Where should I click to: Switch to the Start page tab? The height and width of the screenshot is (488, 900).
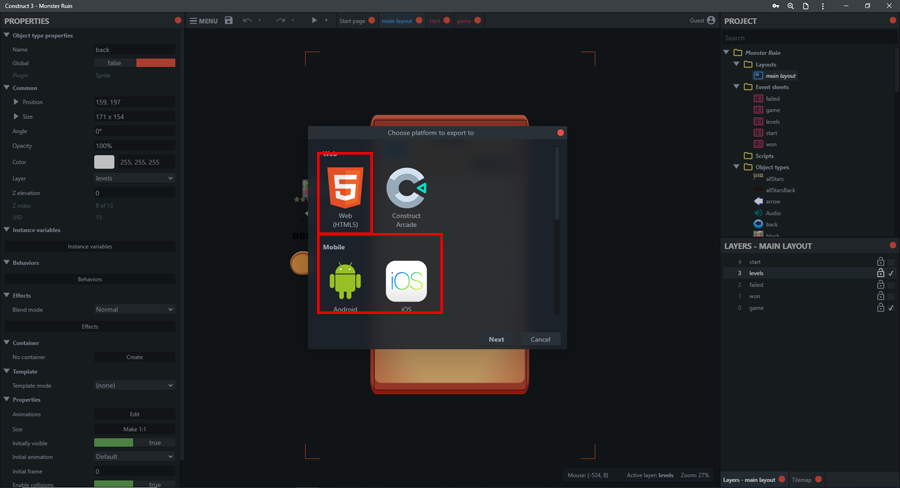[x=352, y=21]
